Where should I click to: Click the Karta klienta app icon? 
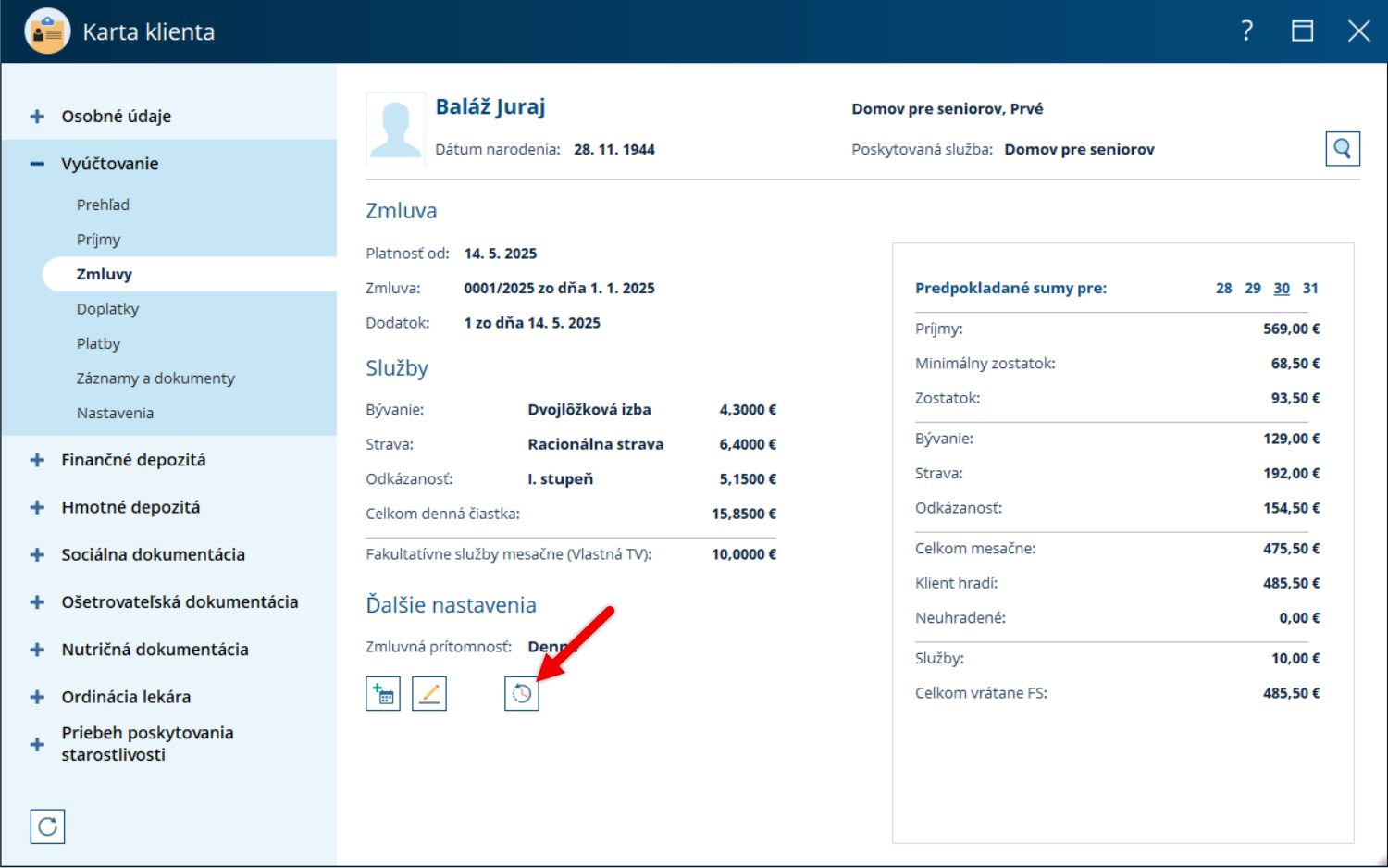pos(47,31)
